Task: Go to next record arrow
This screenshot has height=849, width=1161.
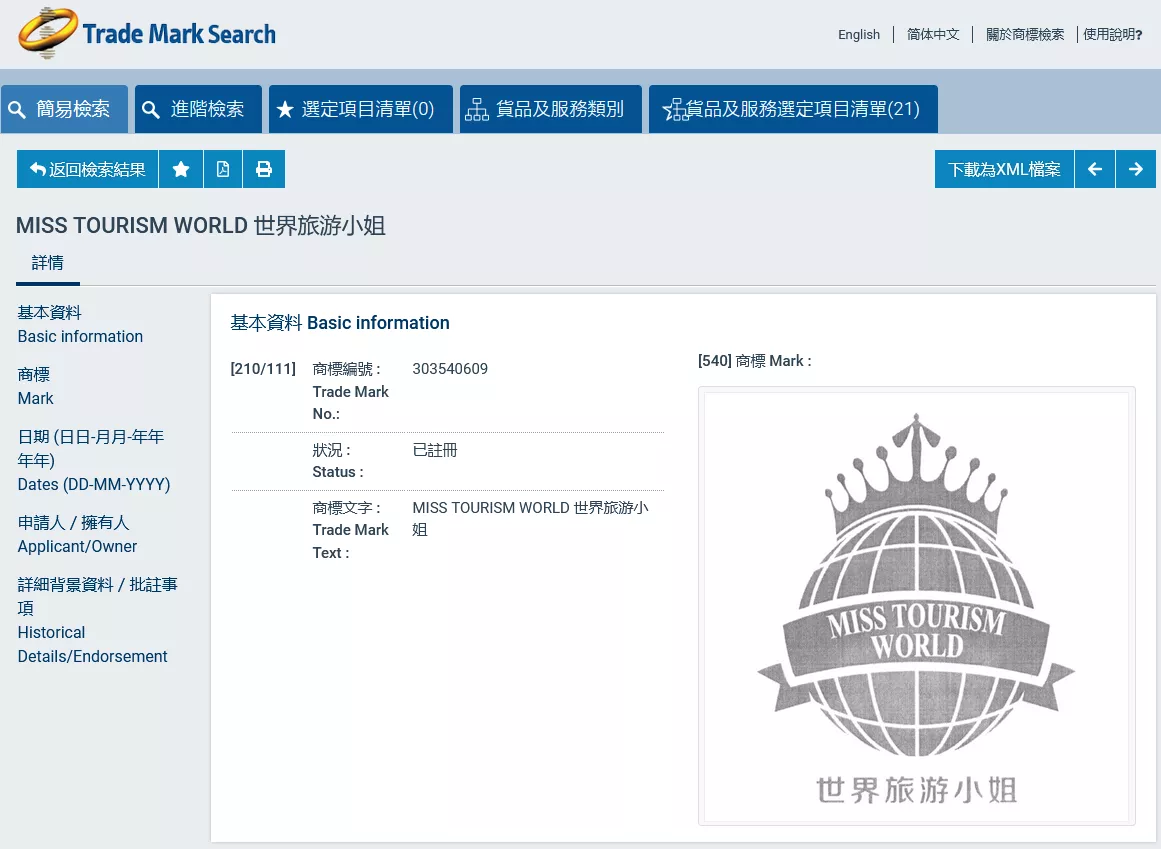Action: (x=1136, y=170)
